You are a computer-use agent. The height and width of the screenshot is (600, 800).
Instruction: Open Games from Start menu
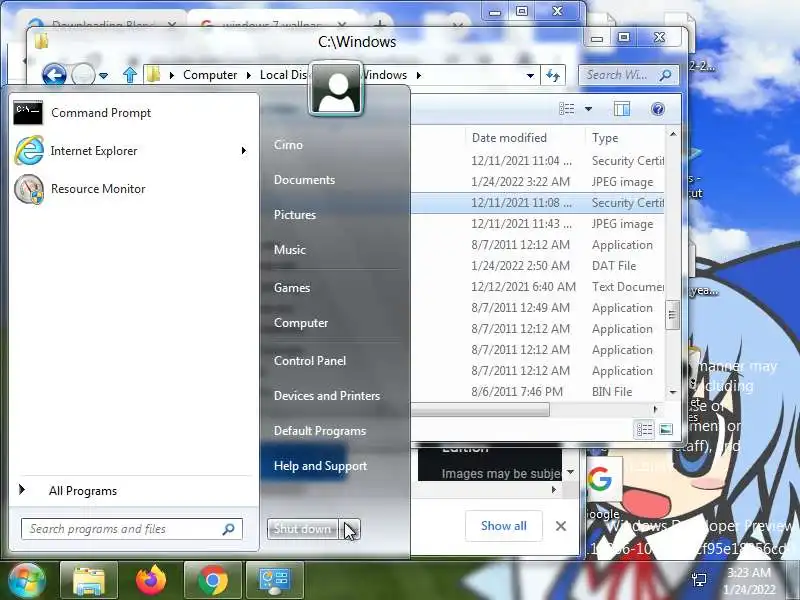point(292,288)
